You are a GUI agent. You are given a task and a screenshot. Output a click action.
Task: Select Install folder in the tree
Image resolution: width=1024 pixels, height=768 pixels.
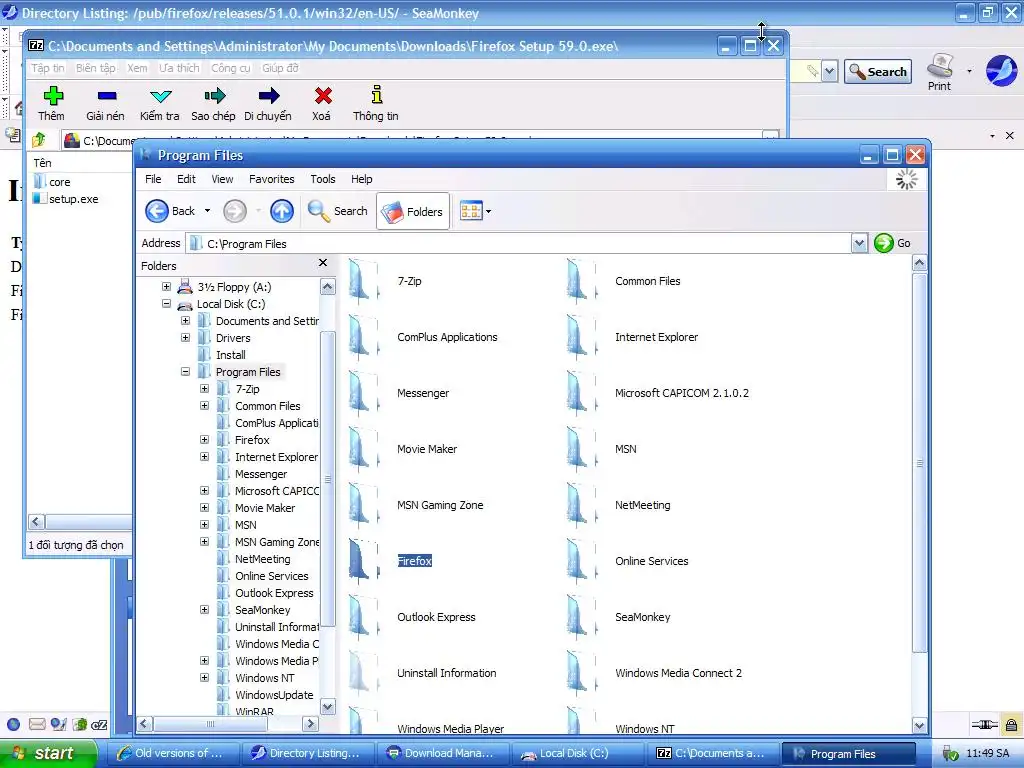click(x=231, y=355)
